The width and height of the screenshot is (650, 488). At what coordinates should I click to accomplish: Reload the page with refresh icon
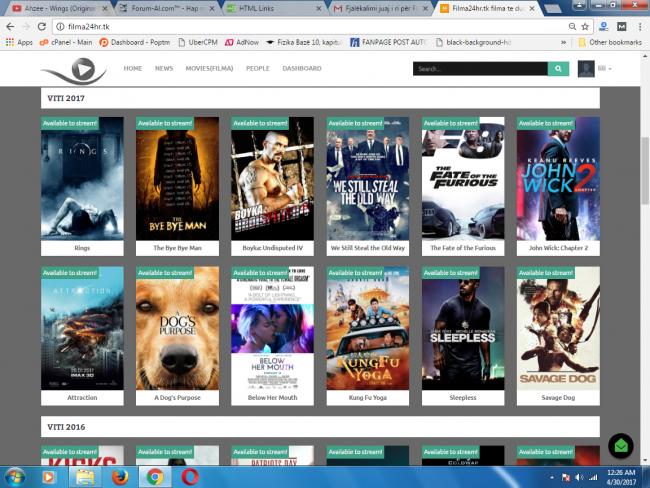41,27
